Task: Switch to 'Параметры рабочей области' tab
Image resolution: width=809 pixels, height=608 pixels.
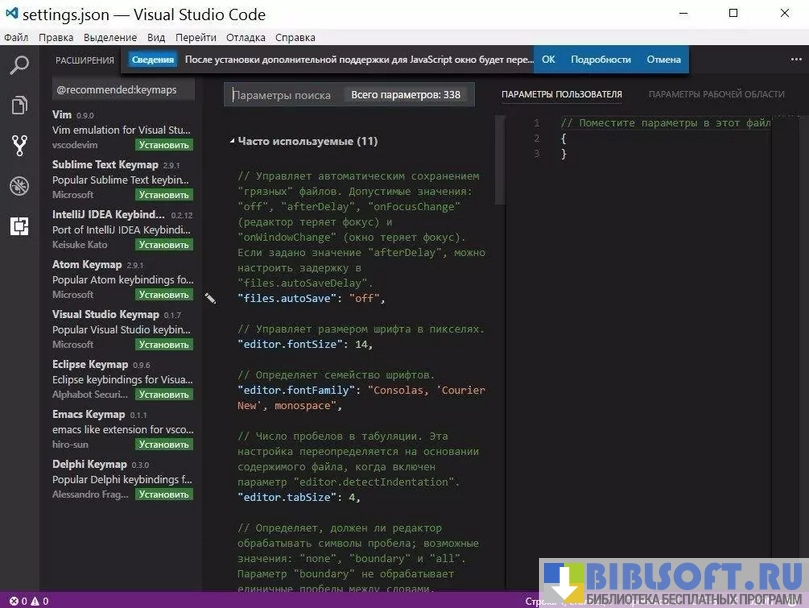Action: coord(716,95)
